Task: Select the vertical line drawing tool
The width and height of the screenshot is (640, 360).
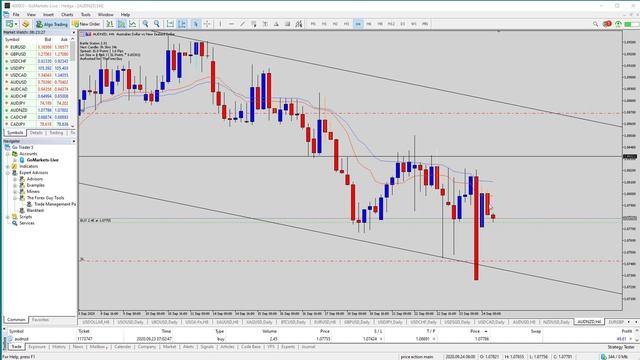Action: [220, 24]
